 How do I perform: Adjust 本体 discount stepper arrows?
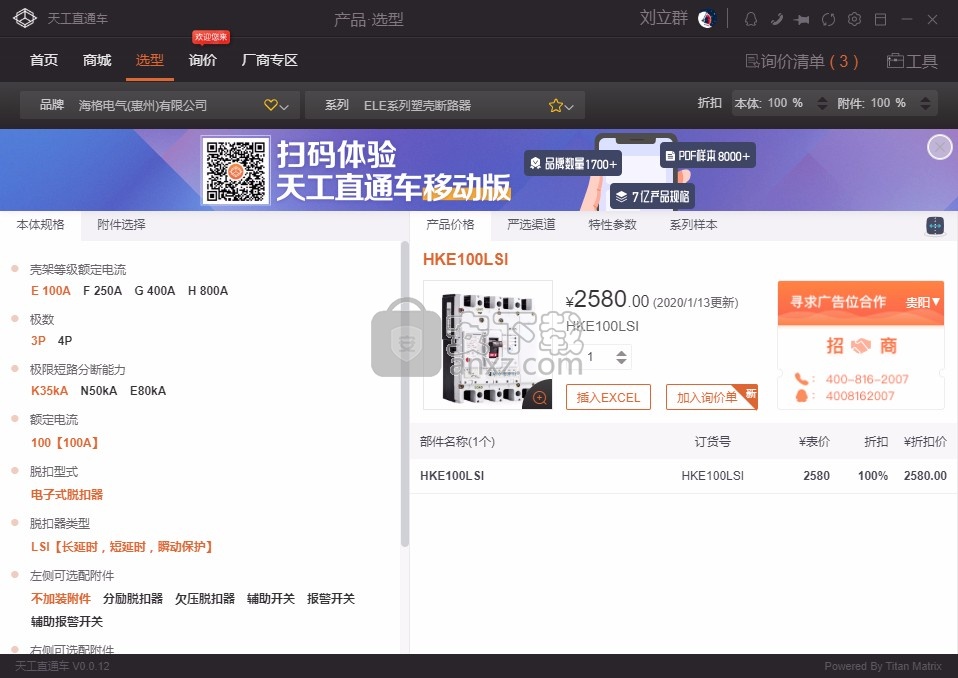822,103
